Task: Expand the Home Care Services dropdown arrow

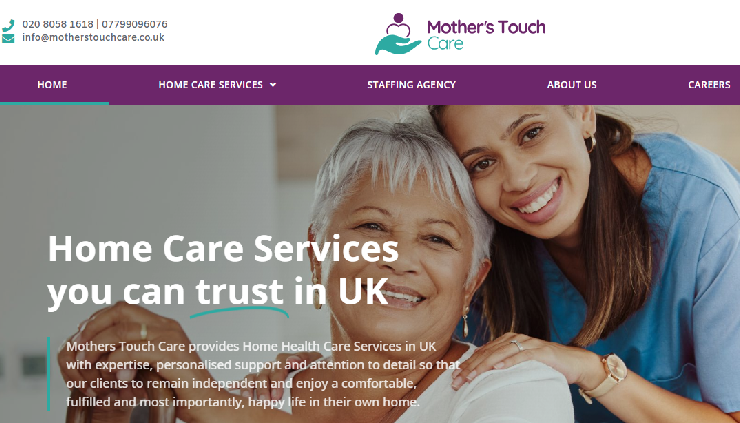Action: point(273,85)
